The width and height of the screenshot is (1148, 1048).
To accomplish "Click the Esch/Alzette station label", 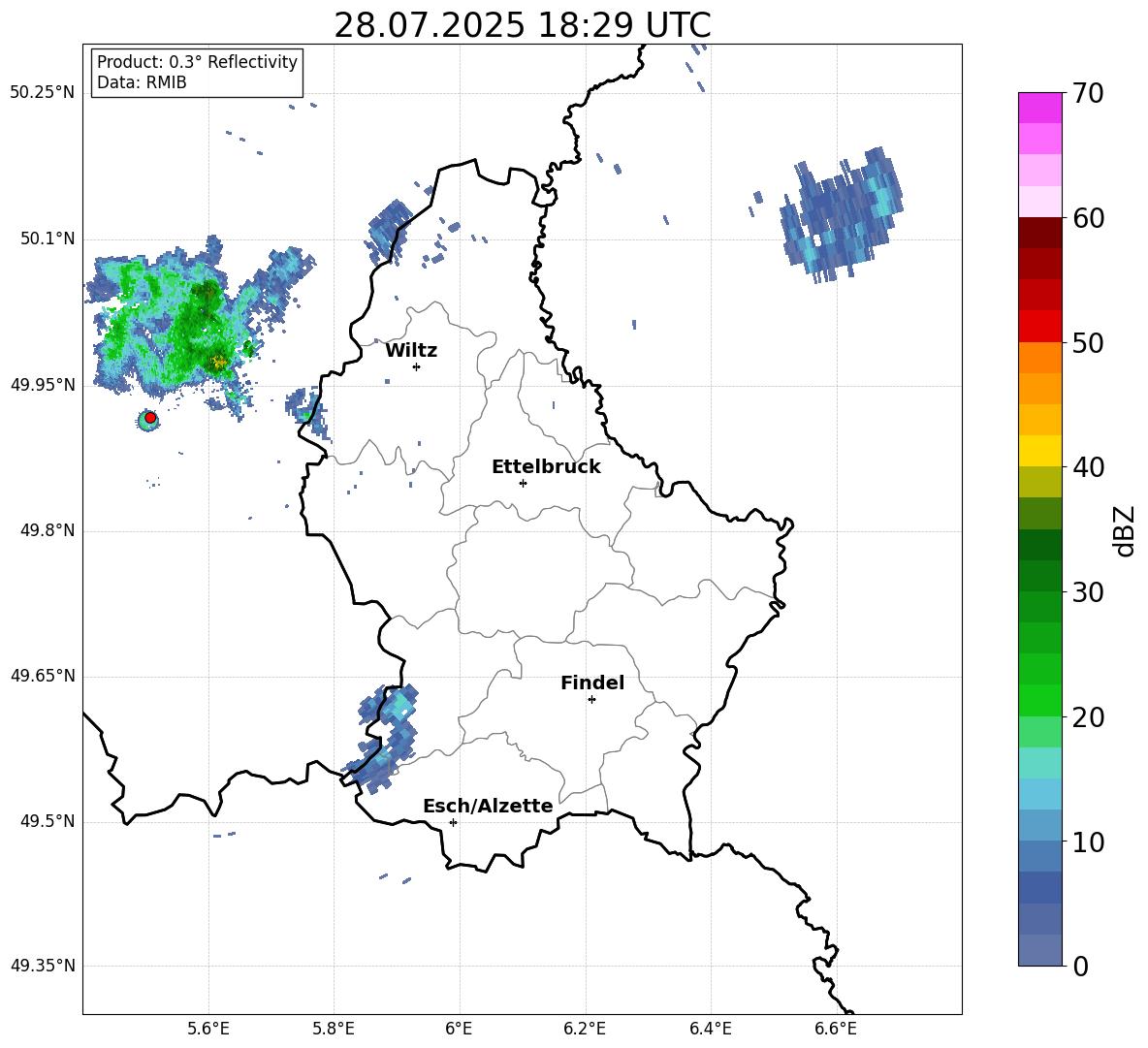I will [x=488, y=806].
